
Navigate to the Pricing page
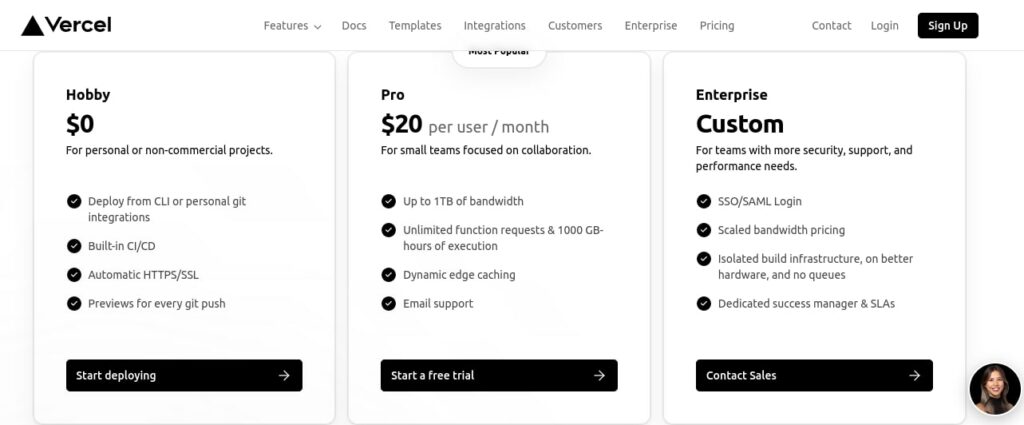[717, 26]
